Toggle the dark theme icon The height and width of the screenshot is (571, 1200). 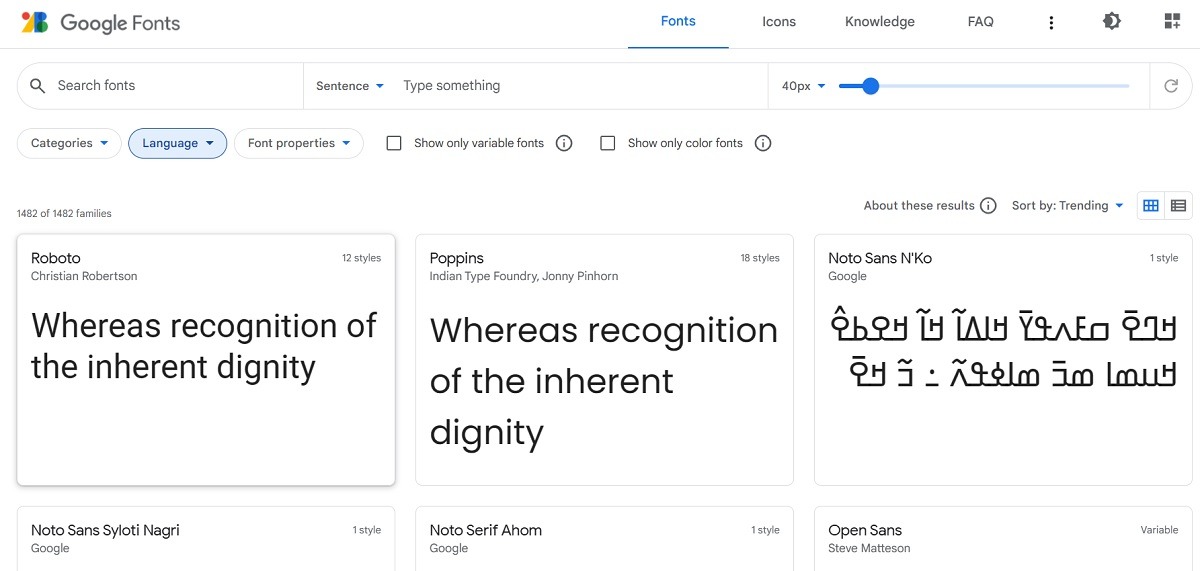click(1111, 21)
